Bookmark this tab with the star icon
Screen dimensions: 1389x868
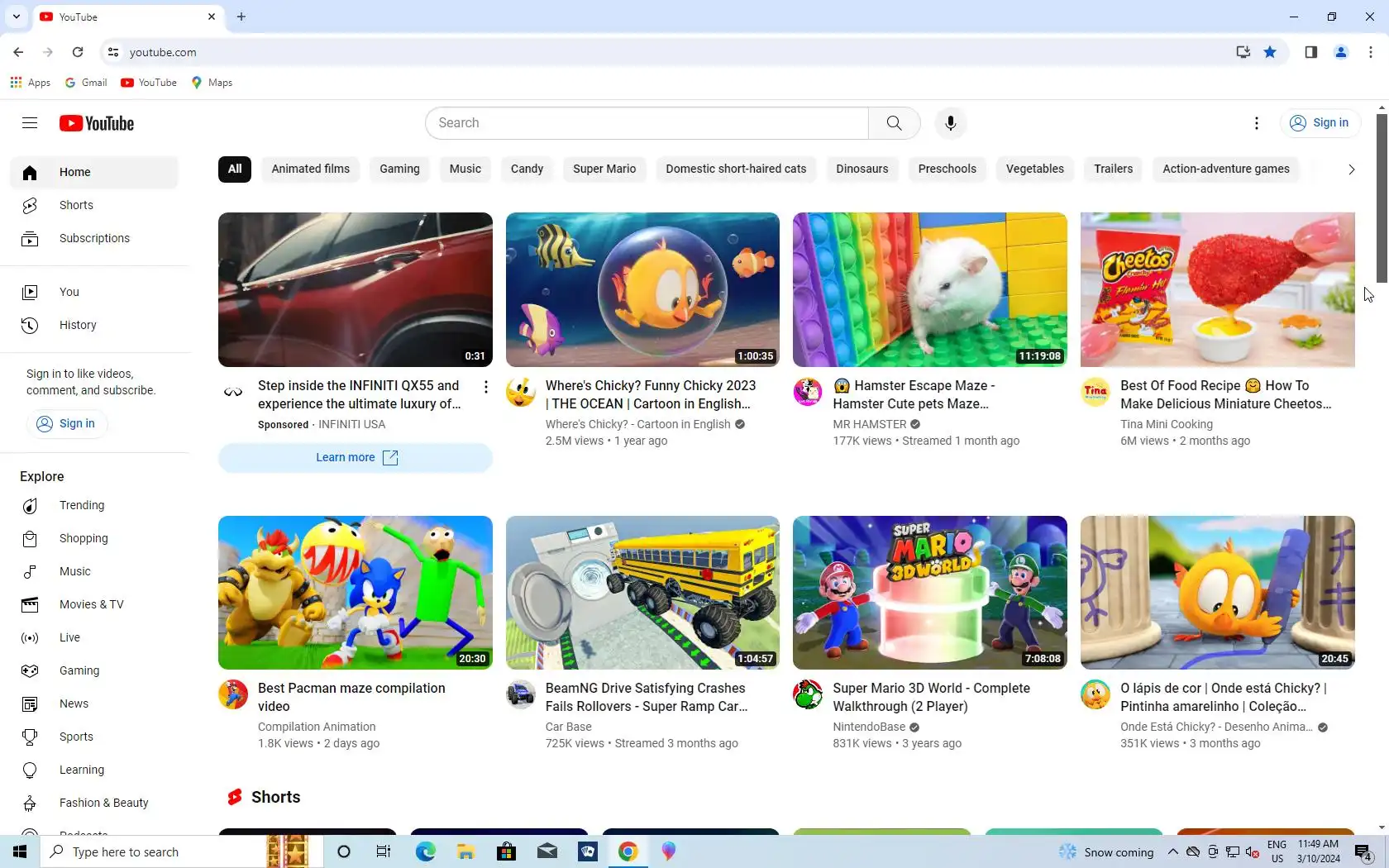pyautogui.click(x=1270, y=52)
